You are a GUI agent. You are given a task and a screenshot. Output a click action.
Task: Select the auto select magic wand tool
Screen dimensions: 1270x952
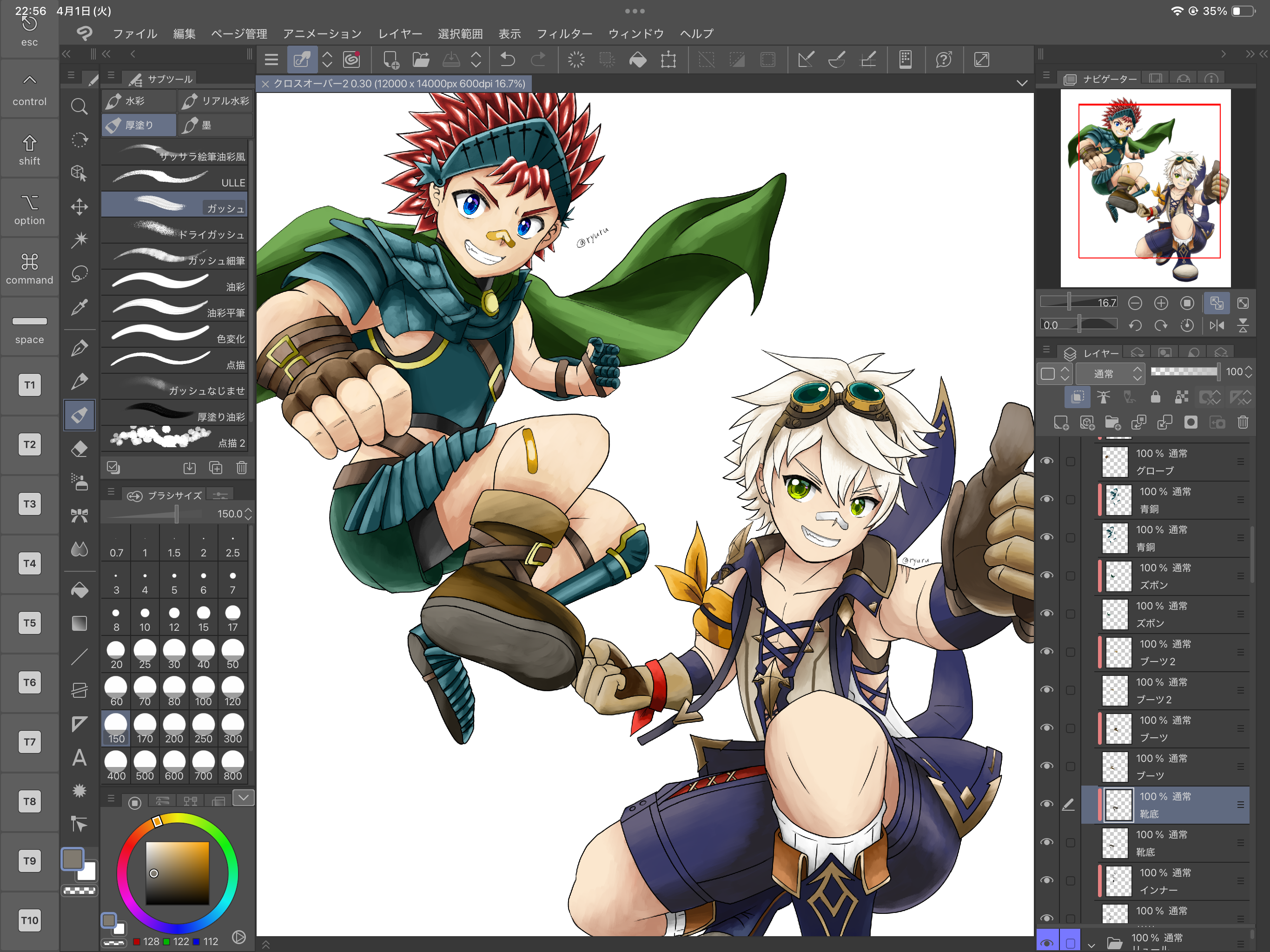click(79, 239)
